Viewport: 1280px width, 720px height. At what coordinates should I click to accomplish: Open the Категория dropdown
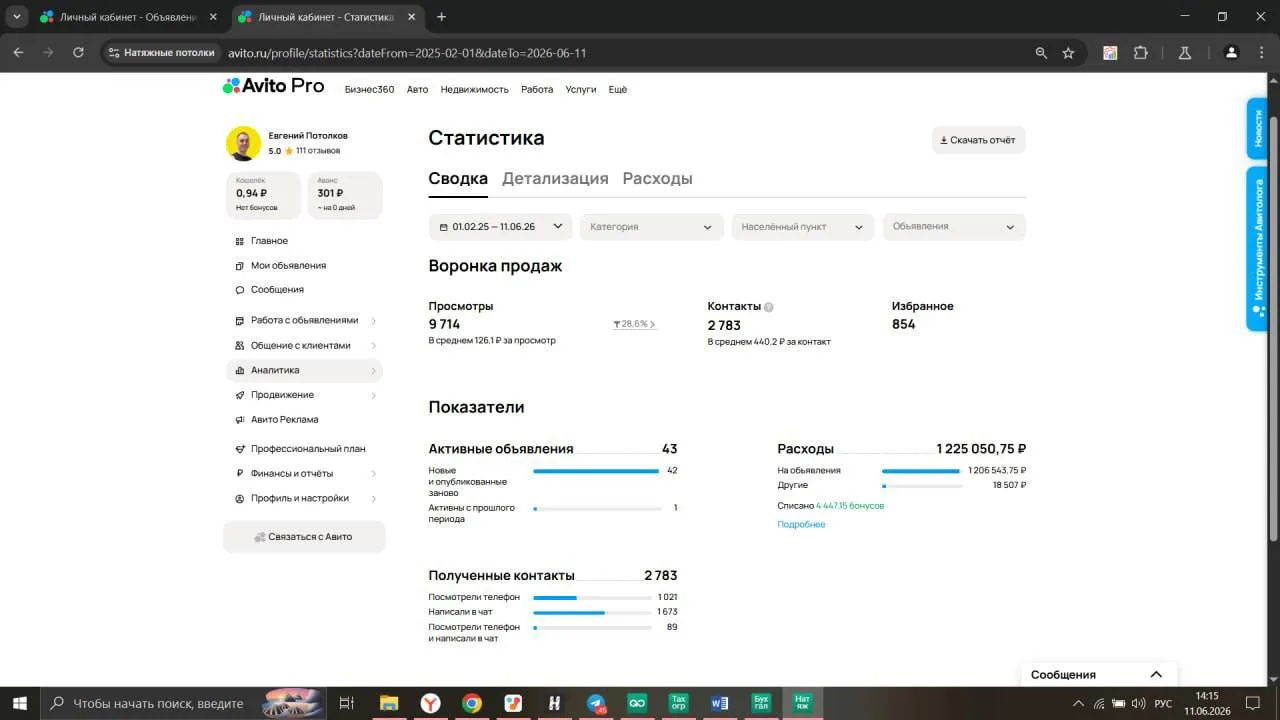pyautogui.click(x=651, y=227)
